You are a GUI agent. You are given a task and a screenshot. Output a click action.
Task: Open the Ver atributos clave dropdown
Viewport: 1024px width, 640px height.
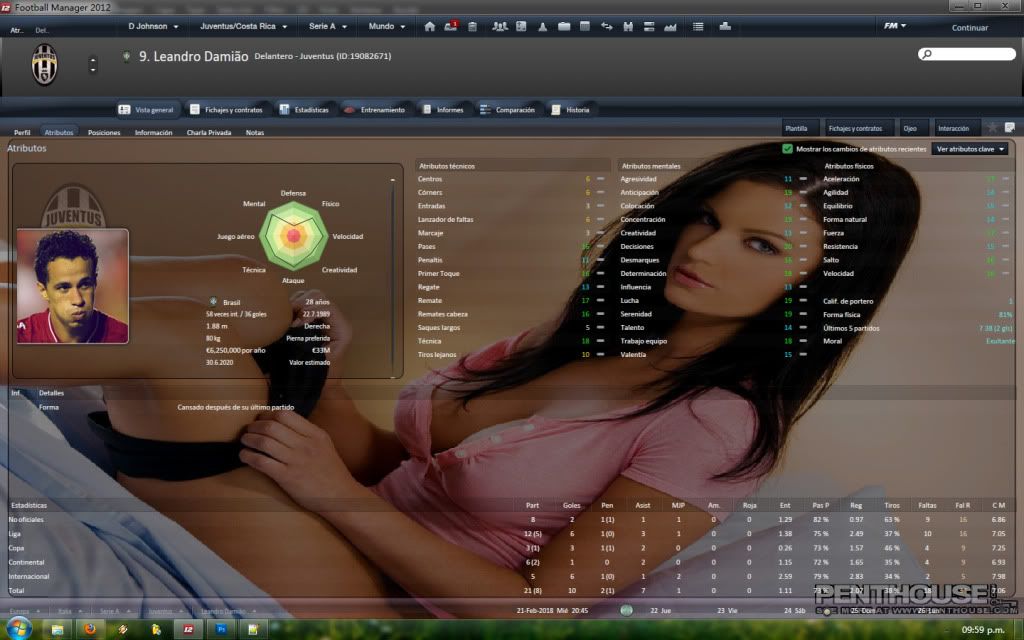pyautogui.click(x=970, y=149)
